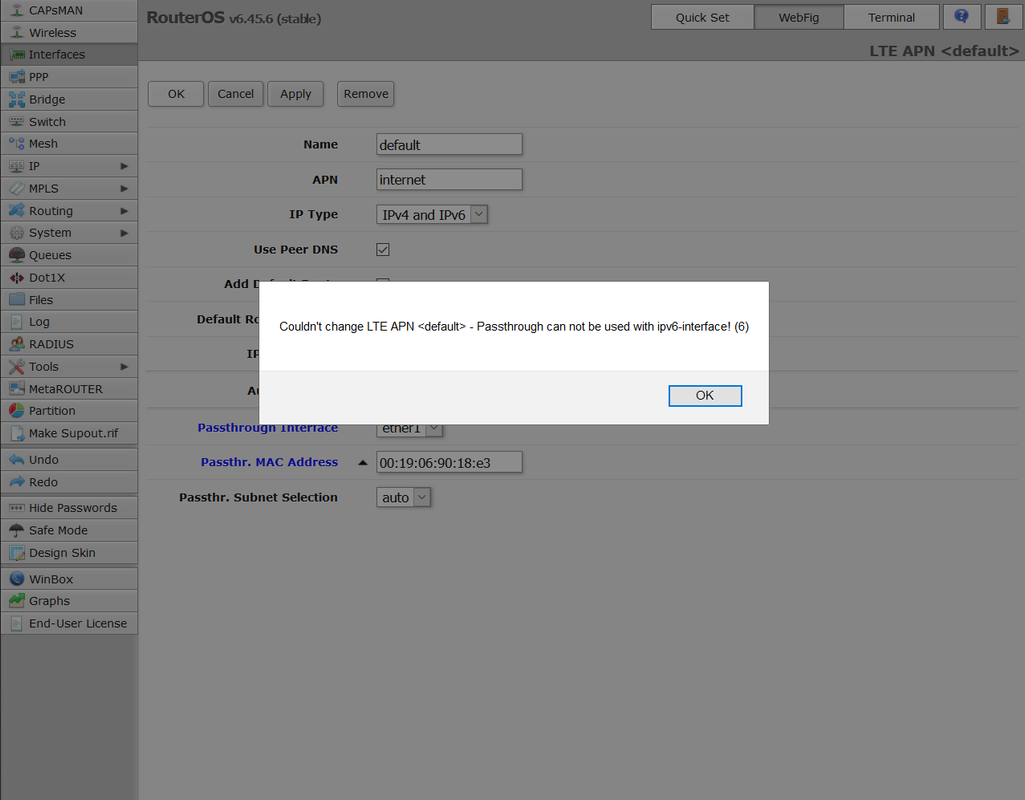Image resolution: width=1025 pixels, height=800 pixels.
Task: Expand the Tools submenu
Action: [x=124, y=367]
